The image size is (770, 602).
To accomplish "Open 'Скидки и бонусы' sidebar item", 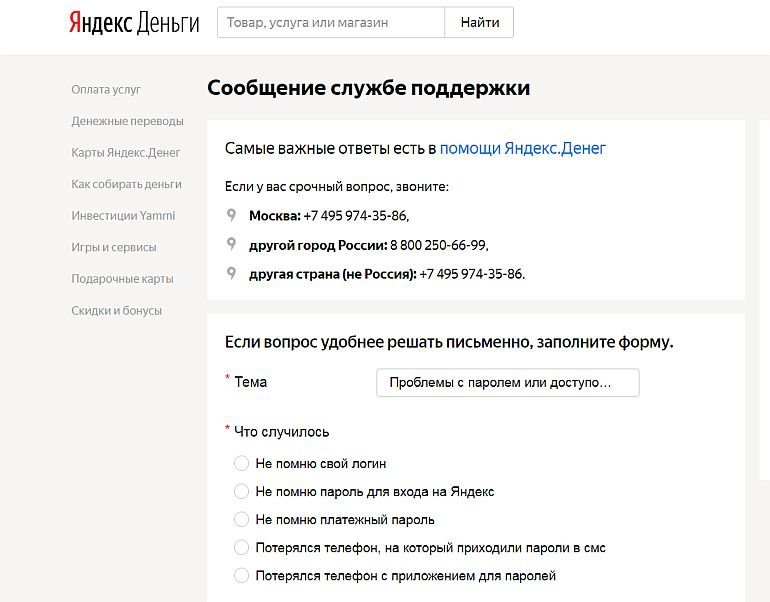I will click(x=116, y=310).
